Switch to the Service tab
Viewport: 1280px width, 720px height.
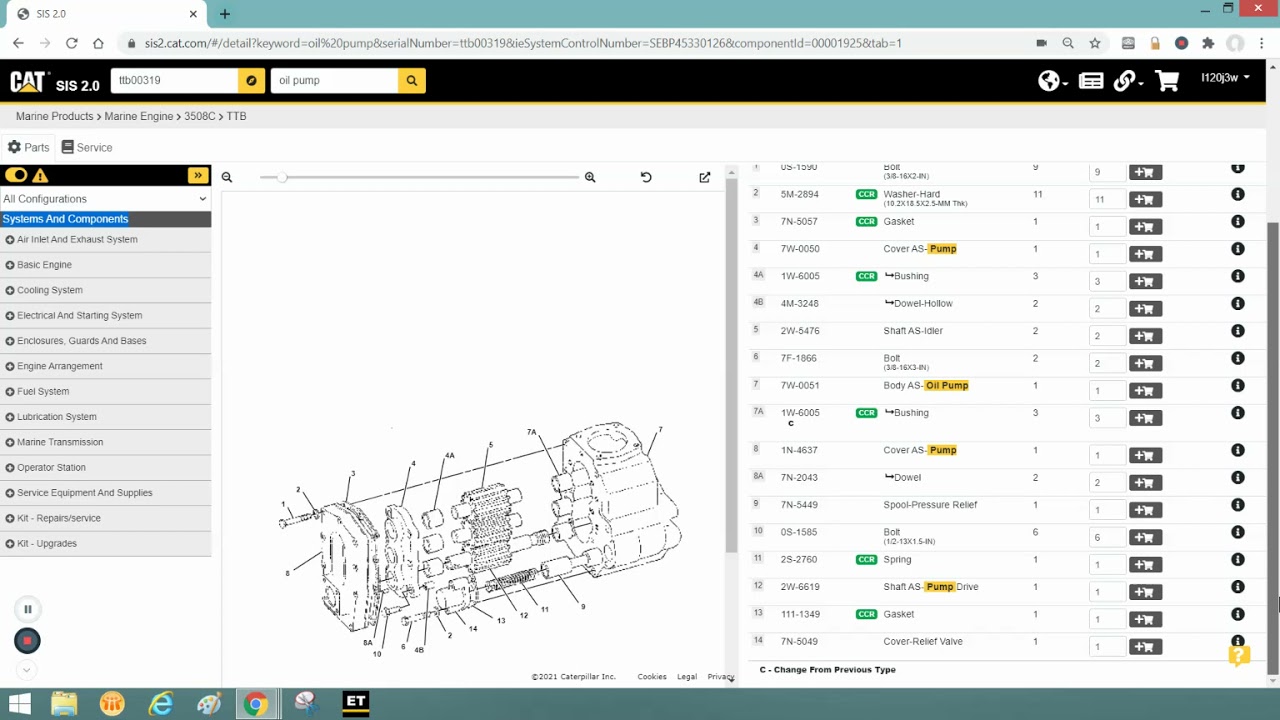click(x=87, y=147)
